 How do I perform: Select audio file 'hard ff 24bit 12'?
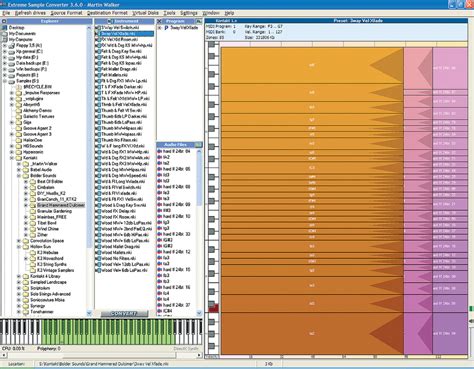click(176, 252)
